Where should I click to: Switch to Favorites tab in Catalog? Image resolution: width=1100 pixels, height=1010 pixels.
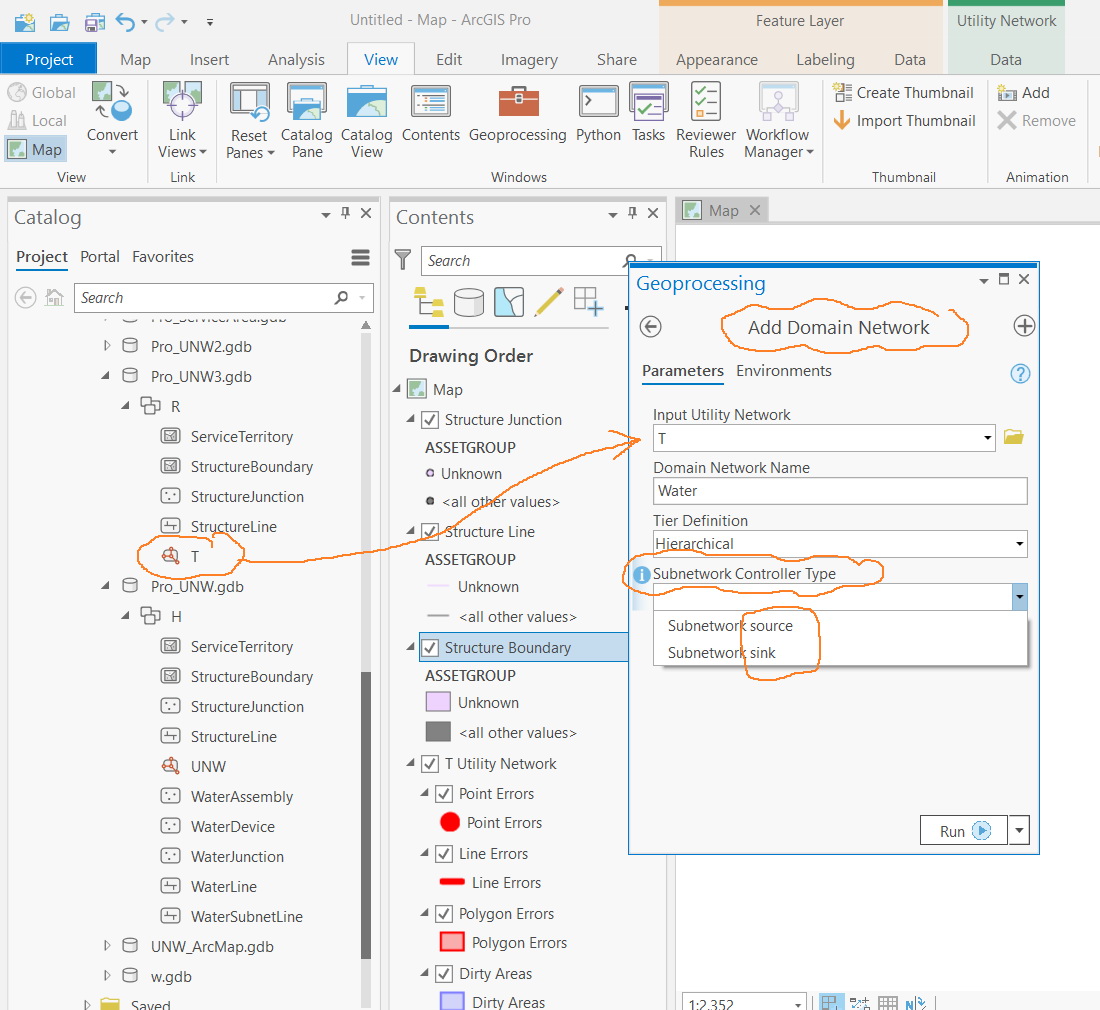pyautogui.click(x=163, y=257)
